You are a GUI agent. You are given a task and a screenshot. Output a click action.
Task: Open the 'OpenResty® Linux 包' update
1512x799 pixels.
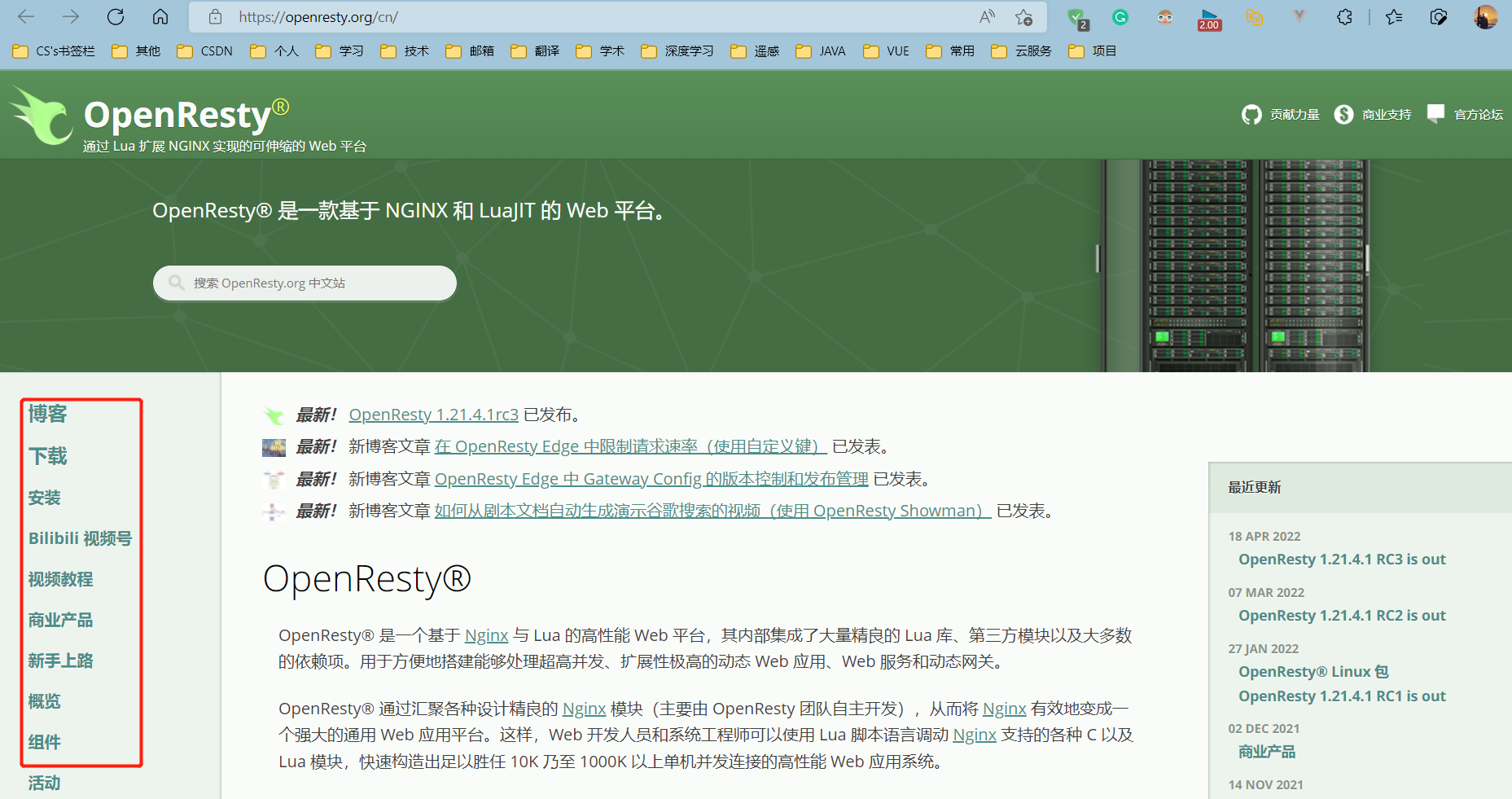pyautogui.click(x=1313, y=672)
